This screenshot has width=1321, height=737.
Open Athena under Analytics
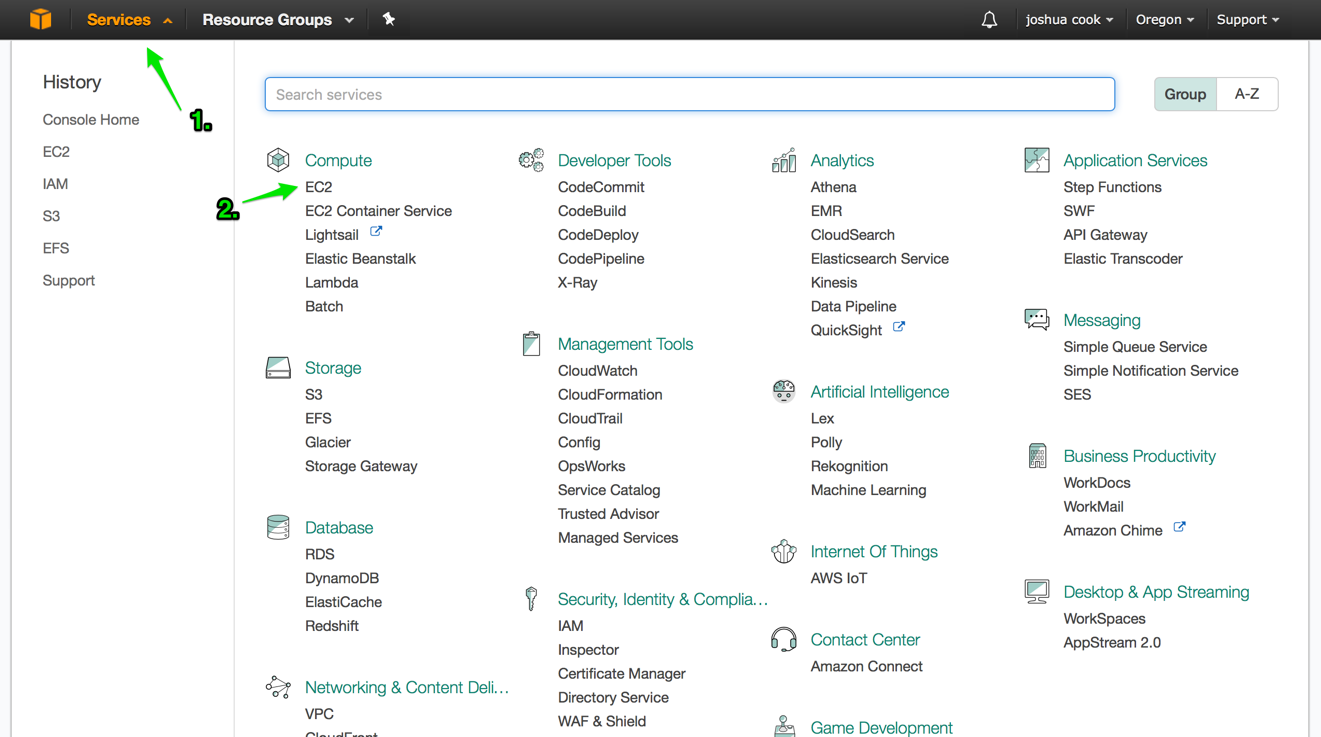click(x=833, y=187)
